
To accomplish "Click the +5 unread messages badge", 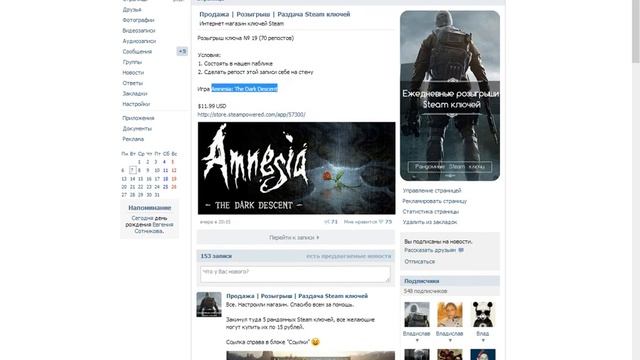I will (x=182, y=51).
